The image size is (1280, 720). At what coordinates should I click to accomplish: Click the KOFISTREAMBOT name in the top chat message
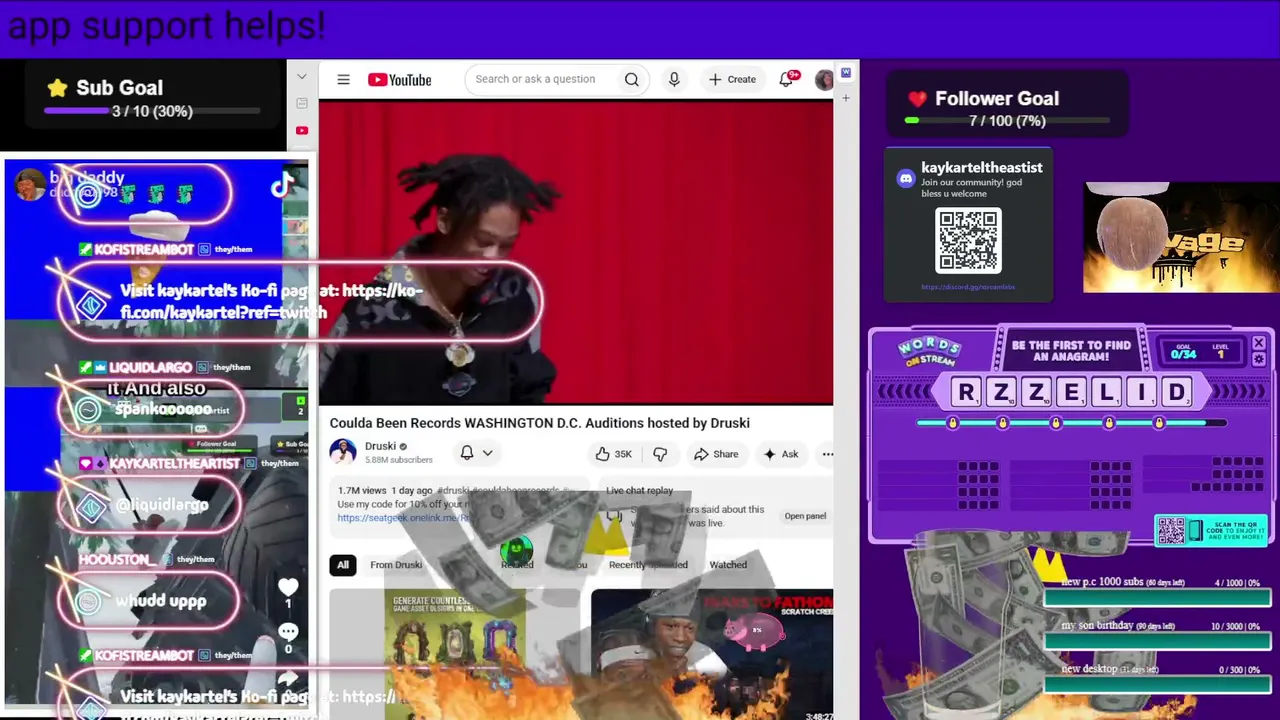tap(145, 249)
